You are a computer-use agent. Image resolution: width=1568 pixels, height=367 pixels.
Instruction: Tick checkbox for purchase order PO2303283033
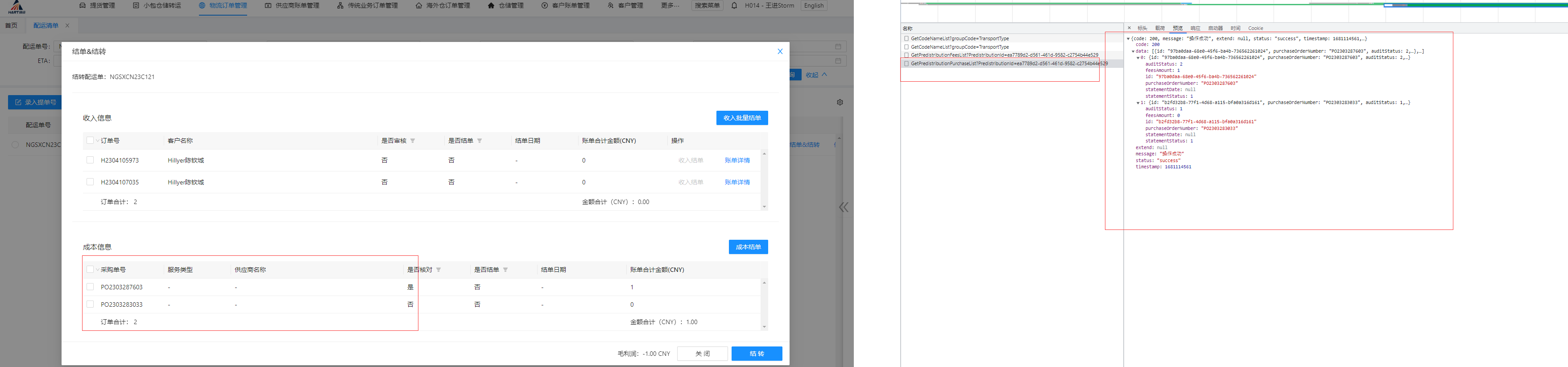pyautogui.click(x=90, y=304)
